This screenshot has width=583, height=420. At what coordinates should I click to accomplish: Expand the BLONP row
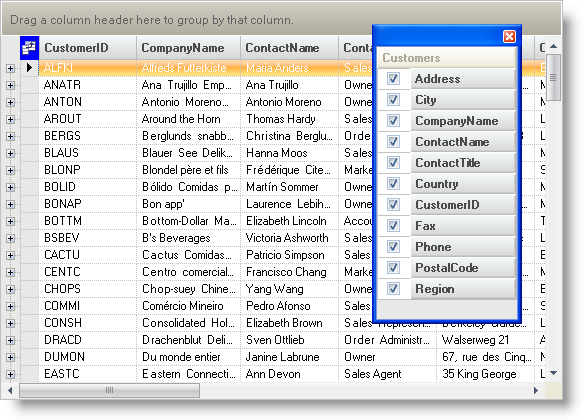tap(10, 170)
